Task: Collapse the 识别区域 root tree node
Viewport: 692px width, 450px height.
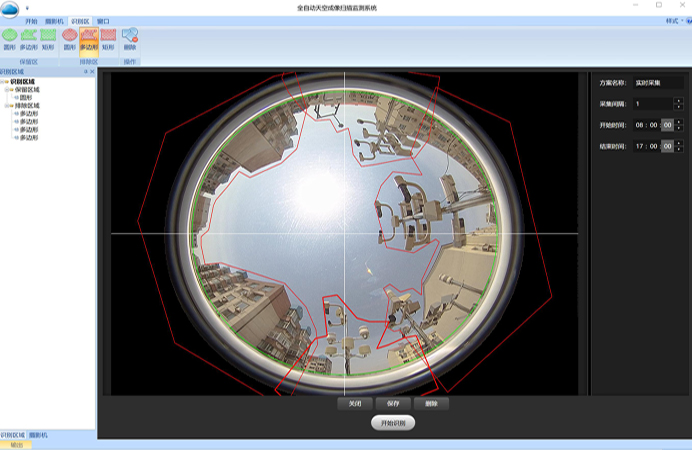Action: (4, 82)
